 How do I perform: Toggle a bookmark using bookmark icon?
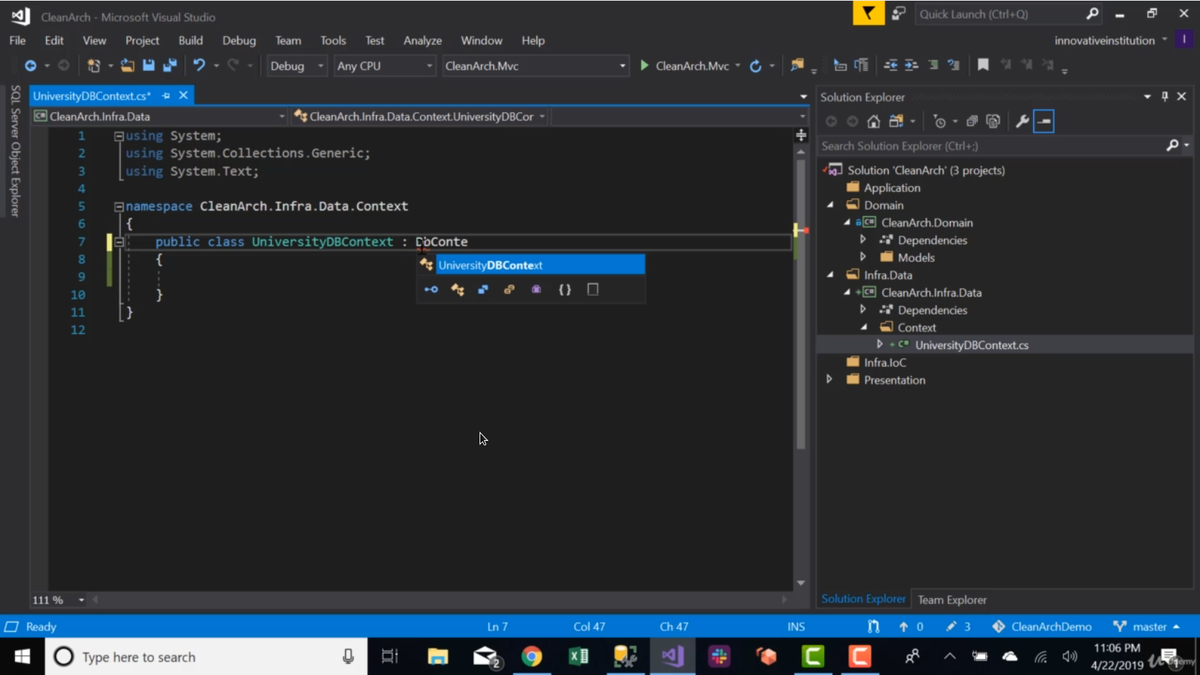point(983,66)
